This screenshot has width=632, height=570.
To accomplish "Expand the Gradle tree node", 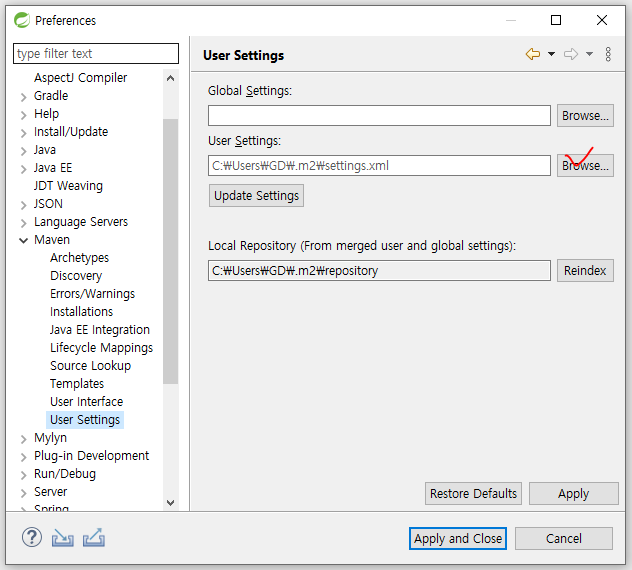I will point(23,97).
